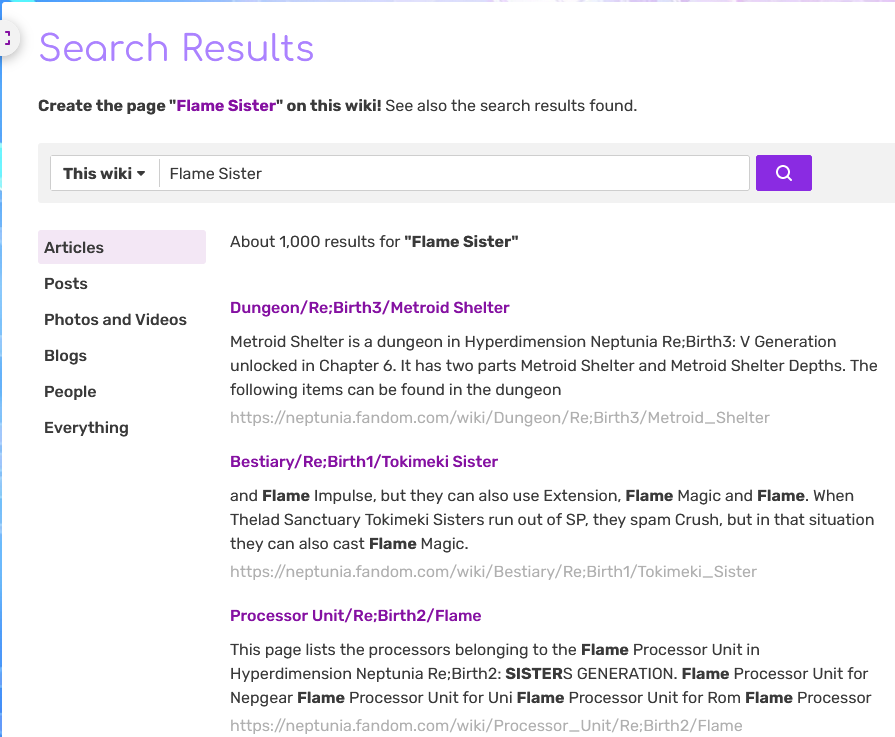
Task: Show Blogs search results
Action: (x=65, y=355)
